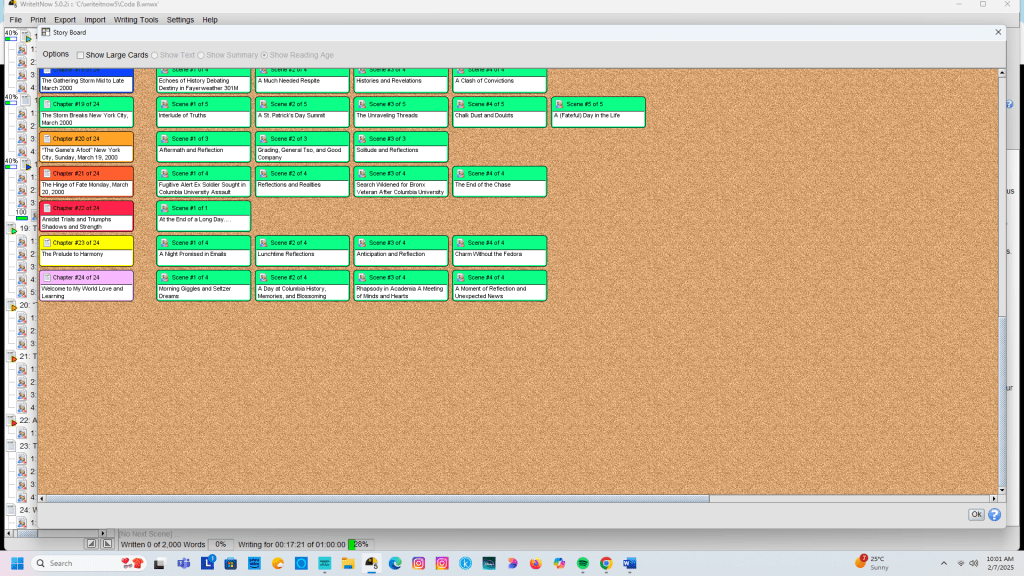Click the Story Board window title icon
Screen dimensions: 1024x576
click(45, 33)
